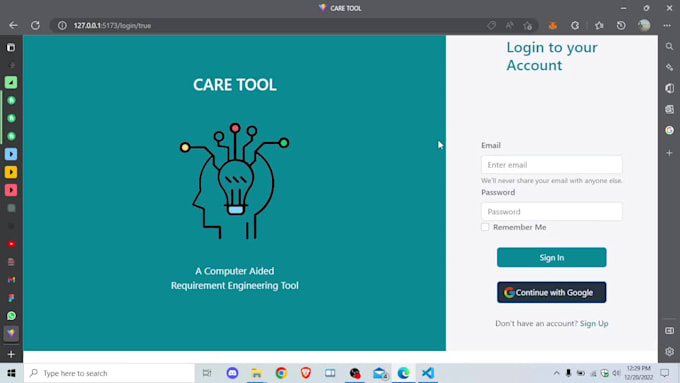This screenshot has height=383, width=680.
Task: Go back using browser back arrow
Action: click(x=13, y=26)
